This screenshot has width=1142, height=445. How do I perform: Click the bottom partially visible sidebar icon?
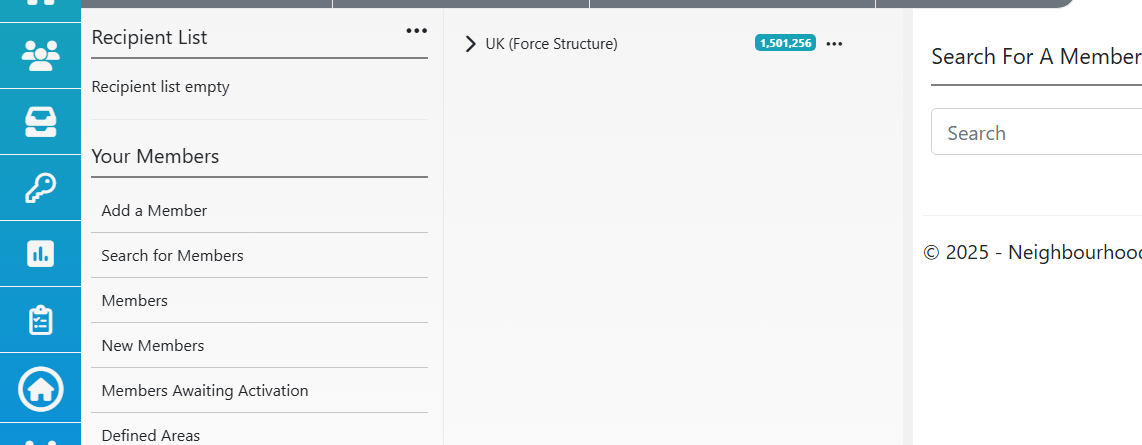click(40, 441)
